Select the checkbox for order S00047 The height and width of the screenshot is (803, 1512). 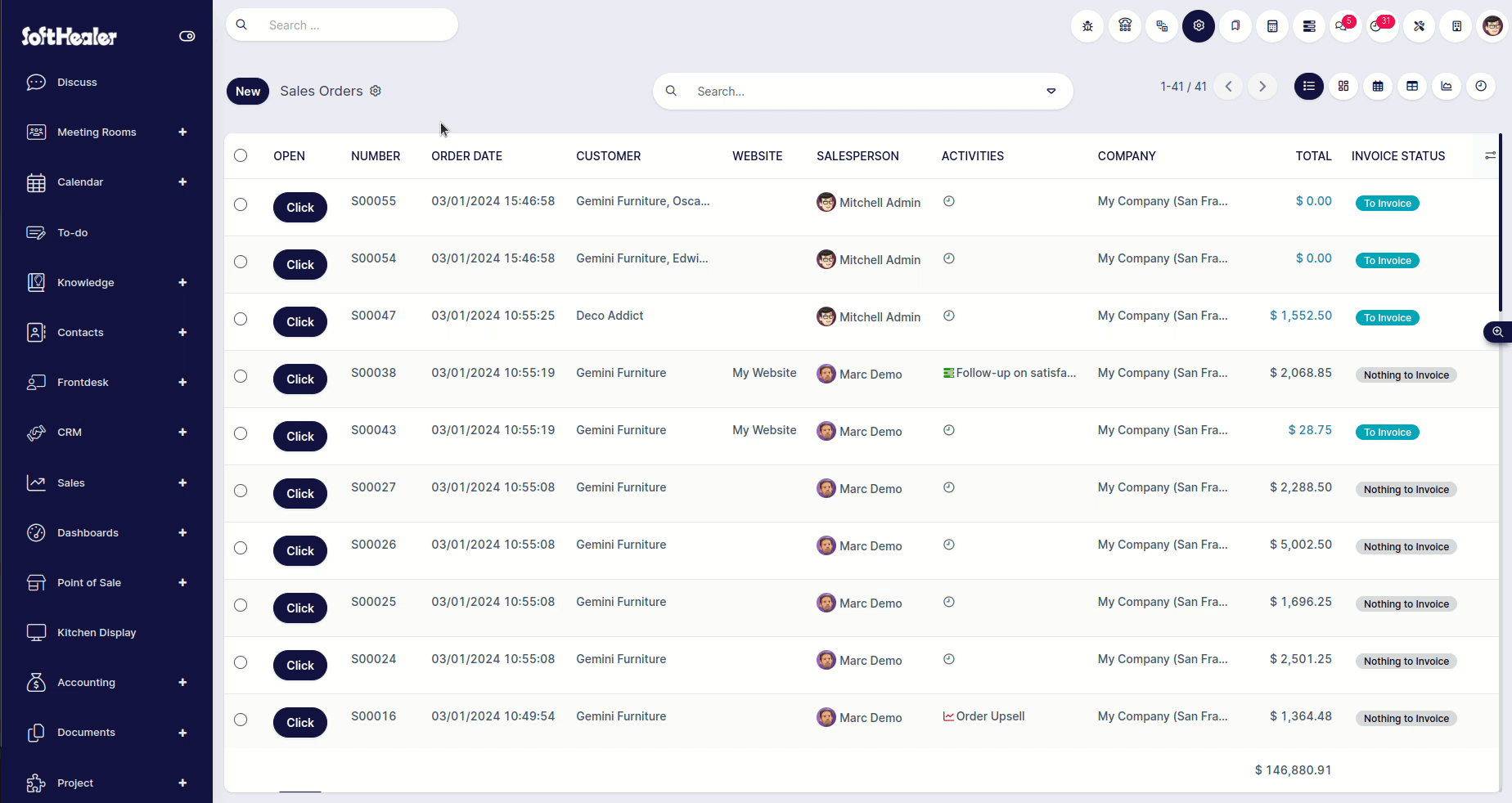pos(241,319)
